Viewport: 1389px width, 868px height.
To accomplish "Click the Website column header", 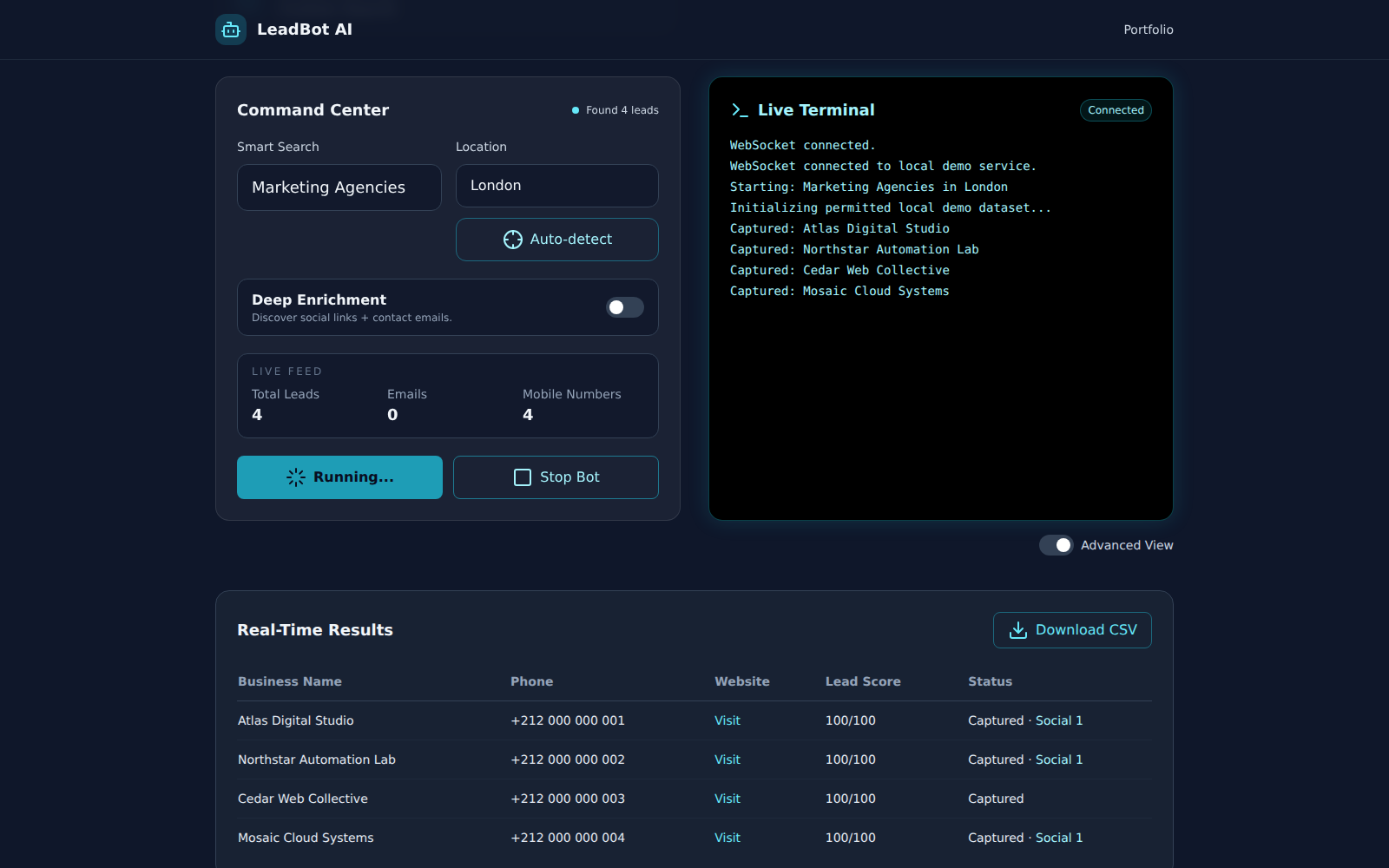I will (x=742, y=681).
